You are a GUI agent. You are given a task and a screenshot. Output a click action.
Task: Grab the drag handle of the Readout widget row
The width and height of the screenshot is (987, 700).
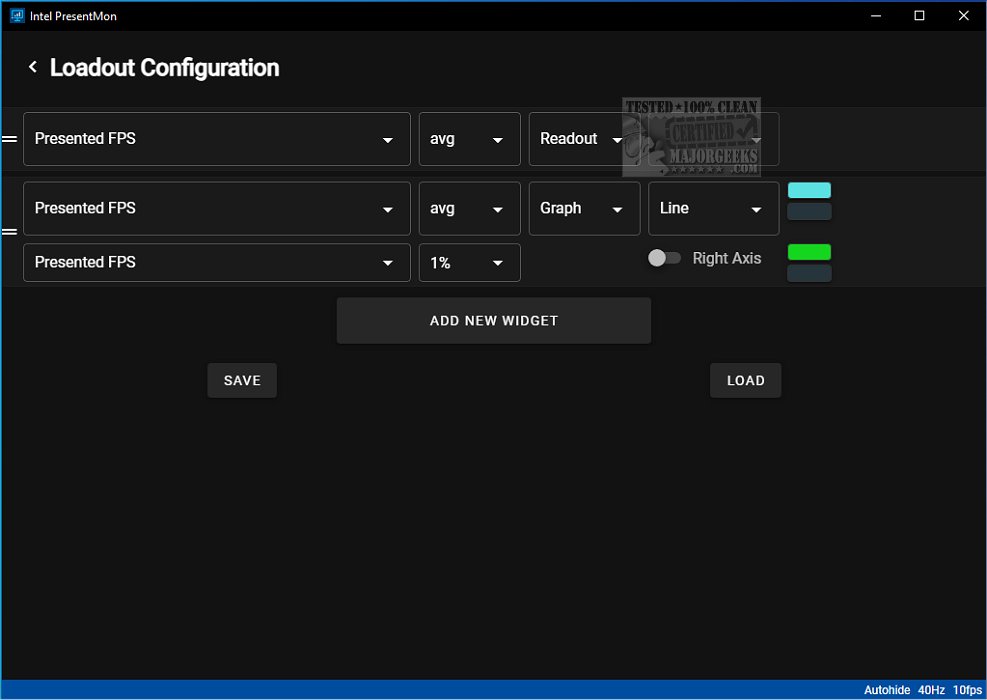point(9,139)
